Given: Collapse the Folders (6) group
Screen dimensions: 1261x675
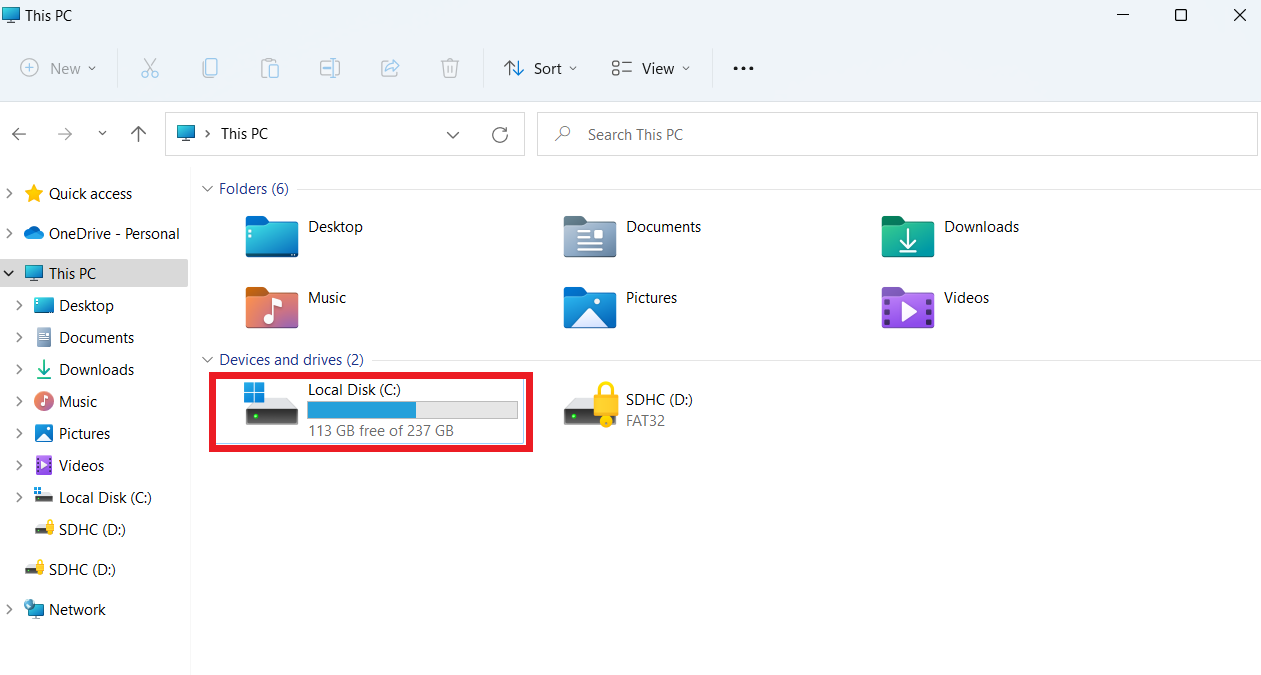Looking at the screenshot, I should point(208,189).
